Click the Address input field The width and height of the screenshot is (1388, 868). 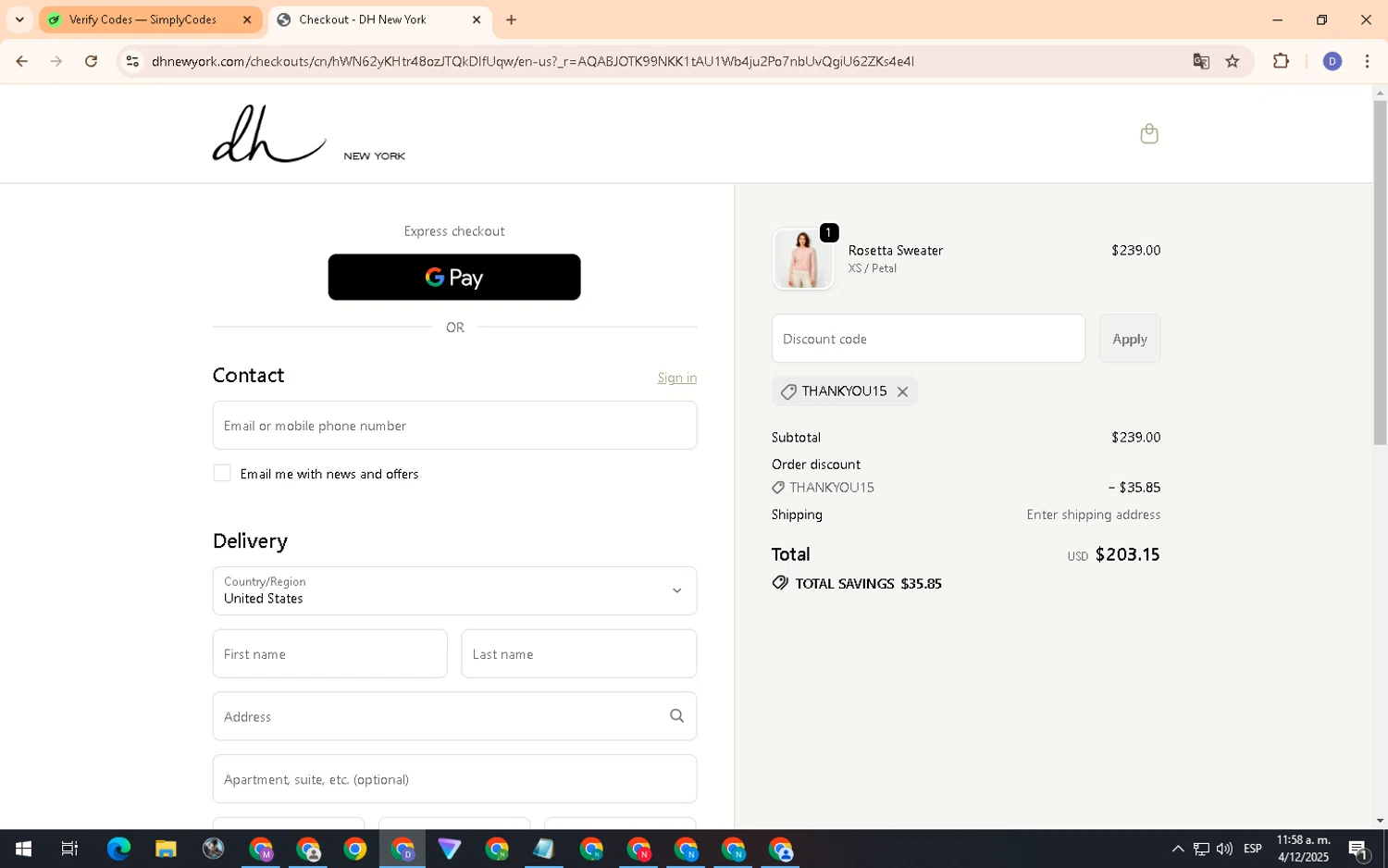(x=454, y=716)
